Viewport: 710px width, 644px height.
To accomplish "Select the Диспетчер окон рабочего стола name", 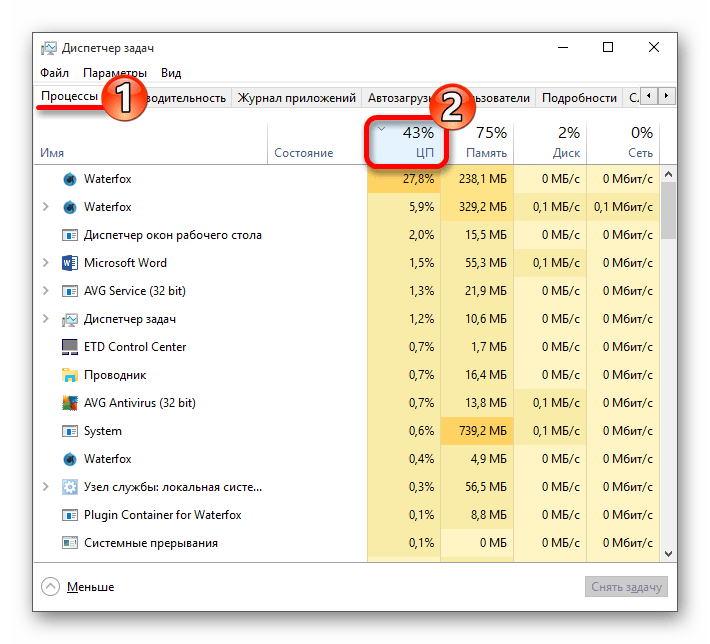I will pyautogui.click(x=173, y=235).
